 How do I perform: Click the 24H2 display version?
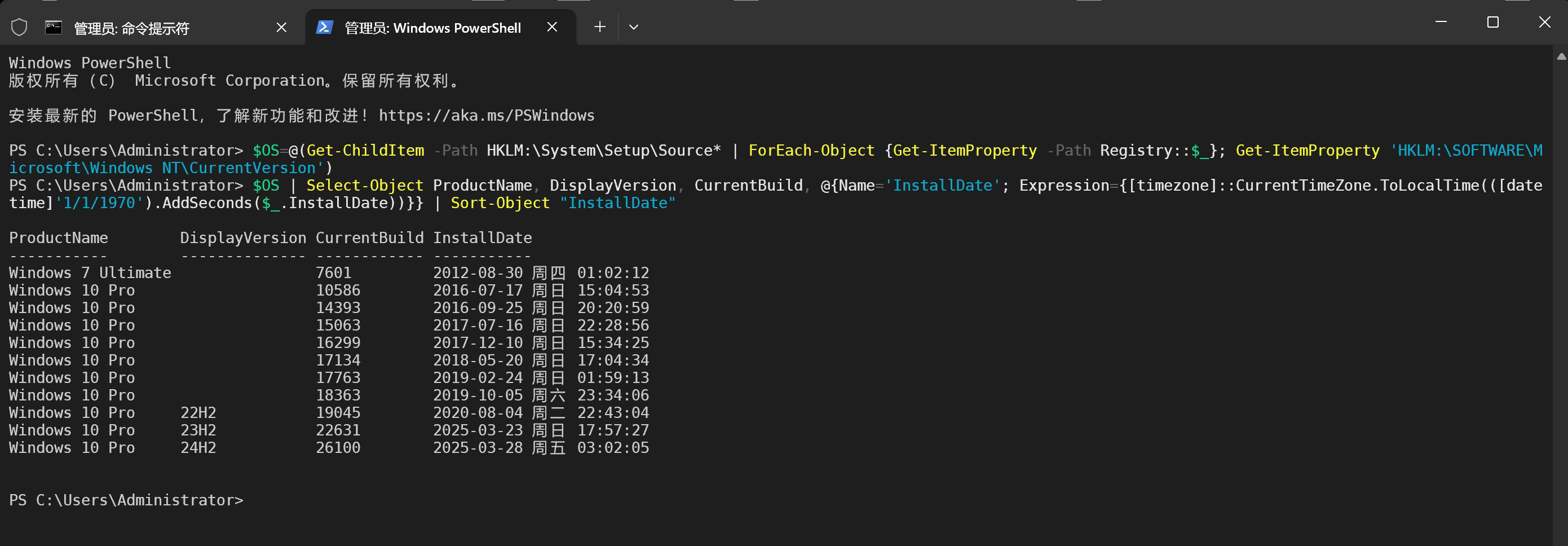click(198, 448)
